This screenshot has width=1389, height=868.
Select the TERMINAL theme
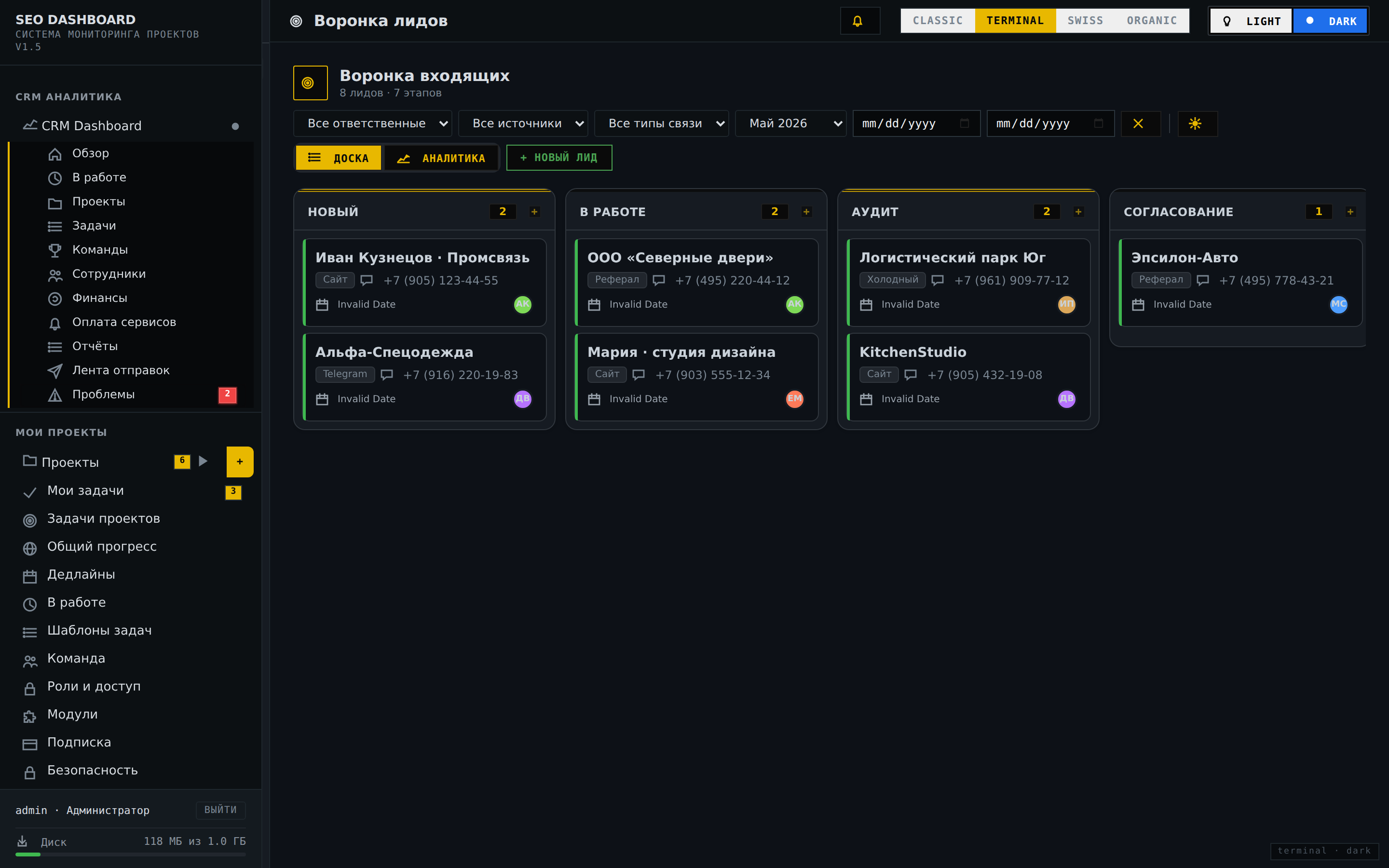(x=1015, y=21)
